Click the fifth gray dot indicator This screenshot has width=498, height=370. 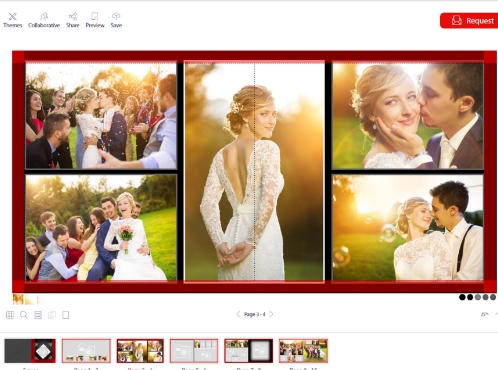[x=493, y=297]
